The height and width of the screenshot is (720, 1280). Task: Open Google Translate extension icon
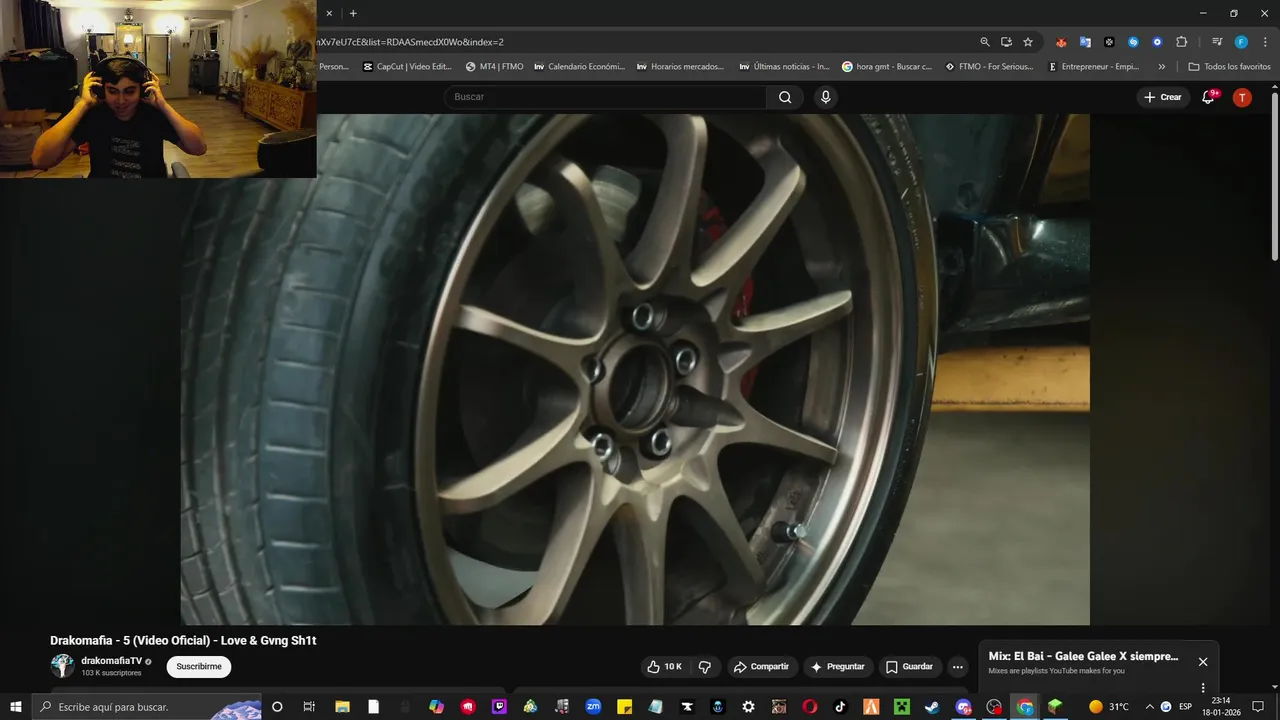1085,42
